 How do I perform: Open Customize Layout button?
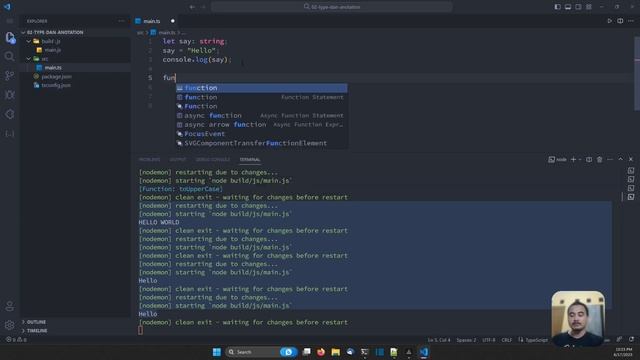pyautogui.click(x=589, y=7)
